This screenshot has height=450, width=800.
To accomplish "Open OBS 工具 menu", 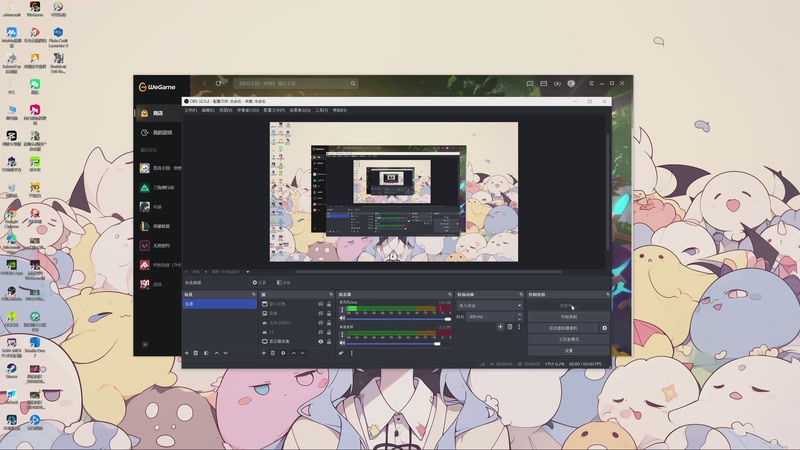I will point(321,110).
